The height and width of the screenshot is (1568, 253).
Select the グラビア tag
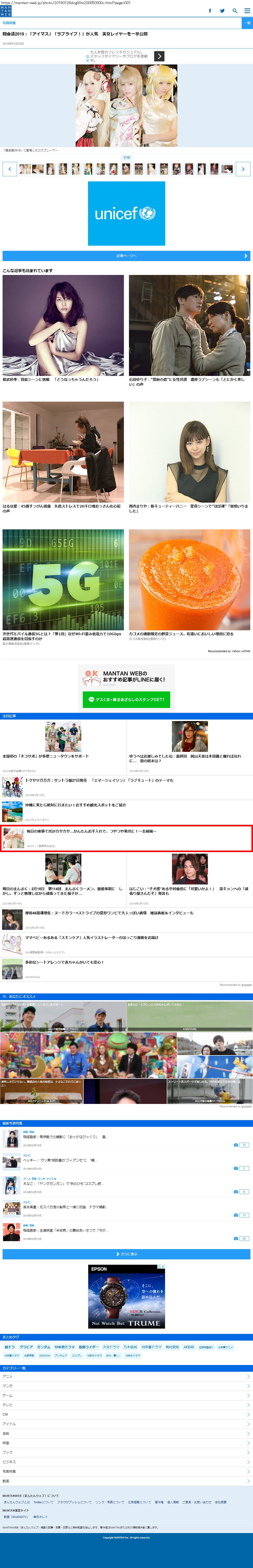pos(26,1347)
